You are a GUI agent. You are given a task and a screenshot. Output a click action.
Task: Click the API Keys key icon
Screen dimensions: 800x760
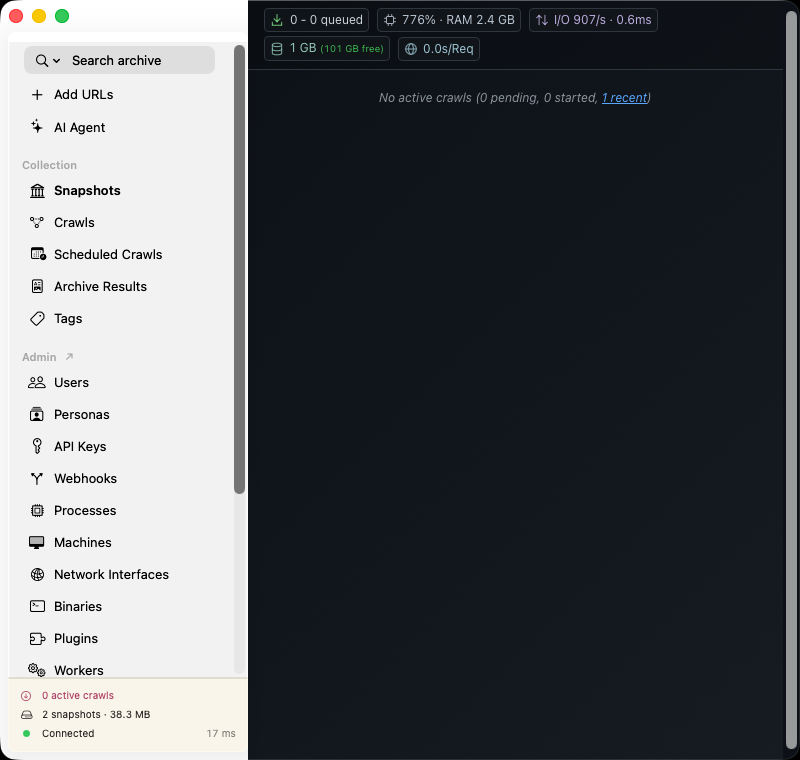[37, 446]
